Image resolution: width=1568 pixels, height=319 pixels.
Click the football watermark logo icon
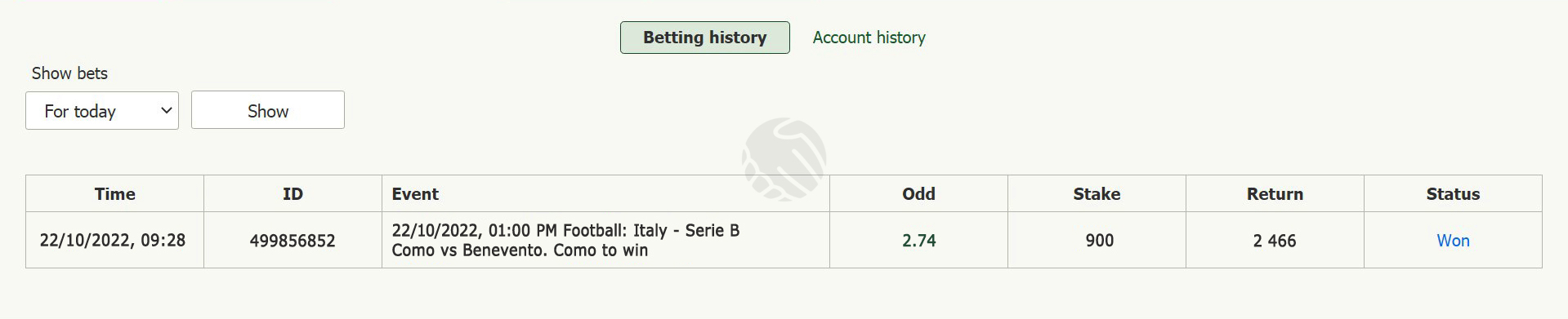click(784, 159)
